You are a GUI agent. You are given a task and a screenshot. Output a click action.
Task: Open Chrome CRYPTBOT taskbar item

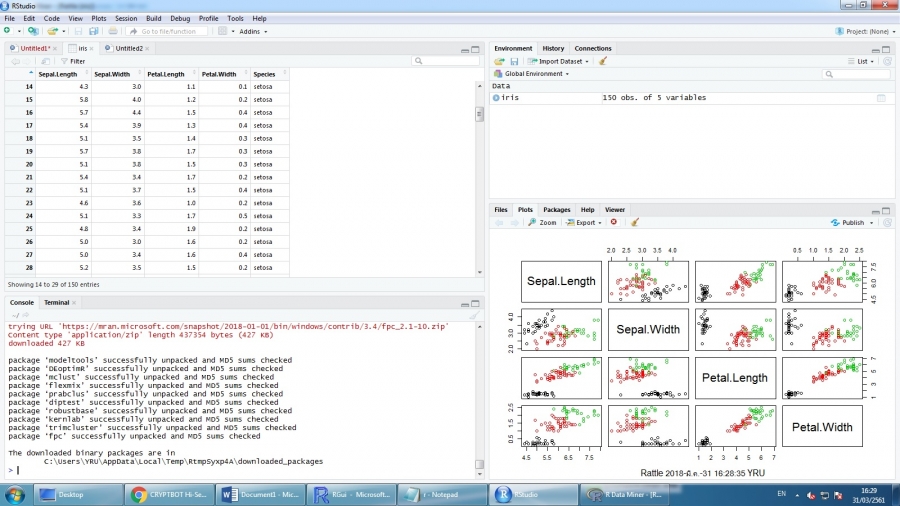(169, 495)
